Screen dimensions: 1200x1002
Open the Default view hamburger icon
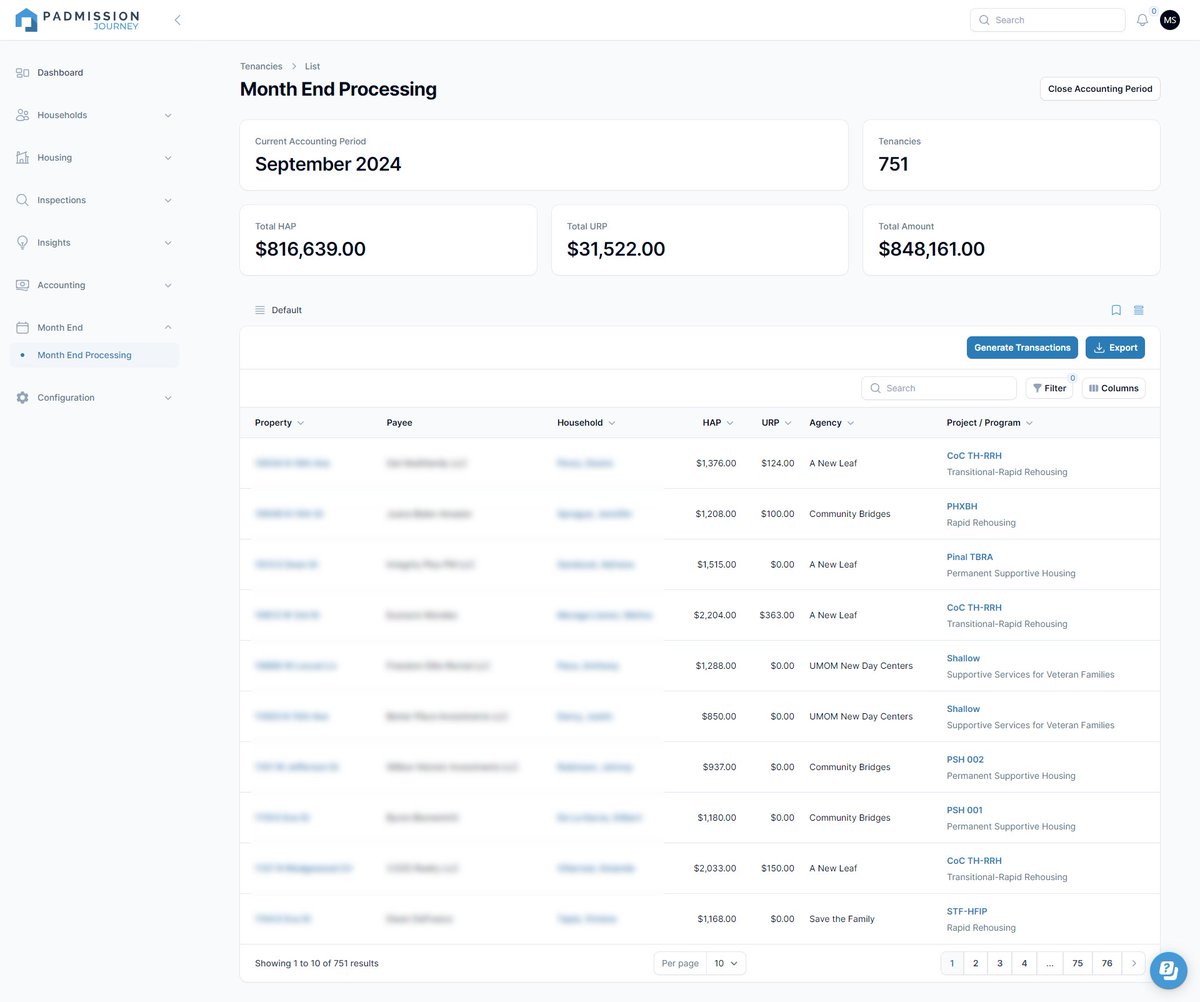[260, 310]
